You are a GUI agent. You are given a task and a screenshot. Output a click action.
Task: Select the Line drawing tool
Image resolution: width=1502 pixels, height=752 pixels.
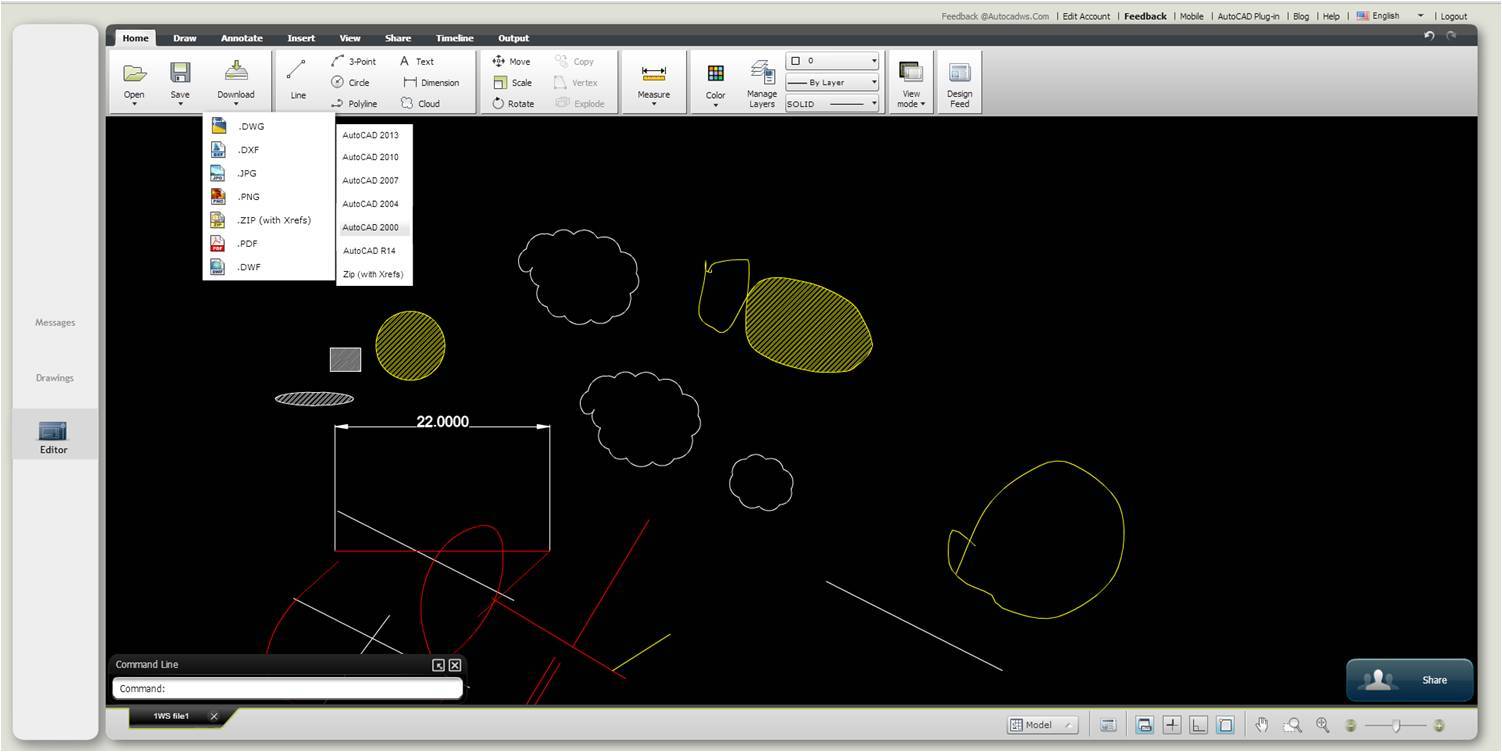click(296, 80)
